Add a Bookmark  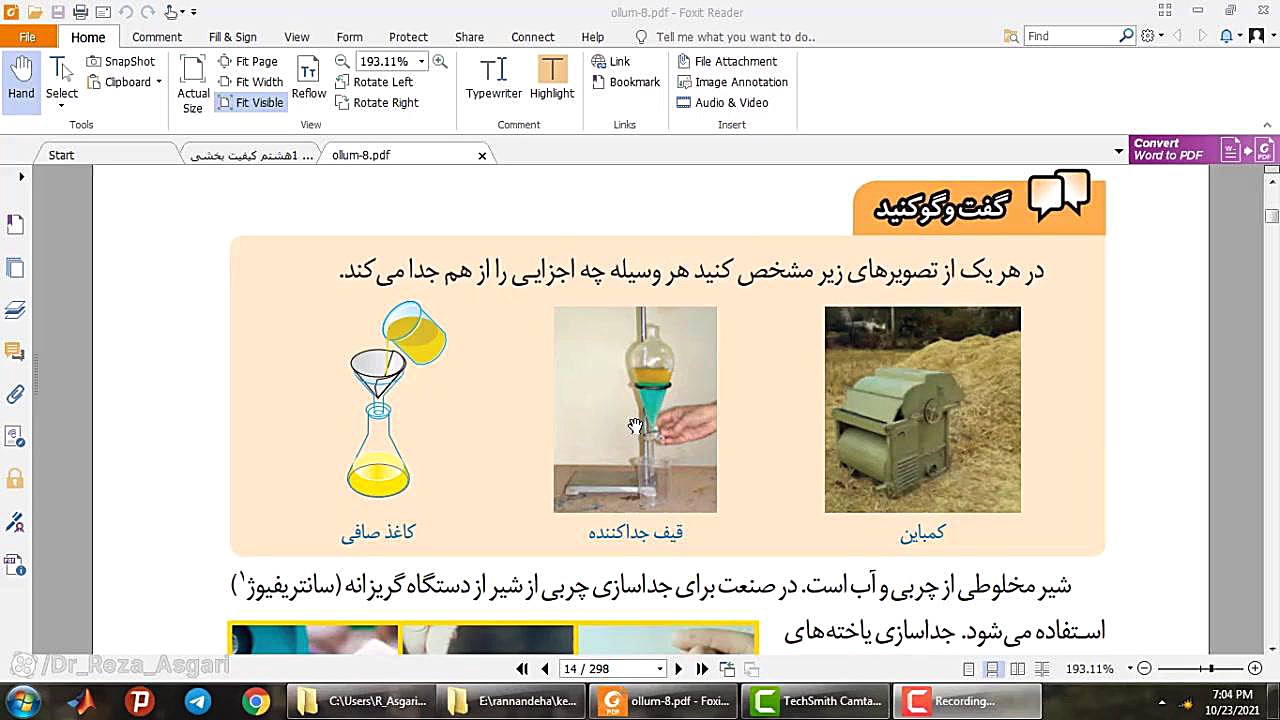626,82
